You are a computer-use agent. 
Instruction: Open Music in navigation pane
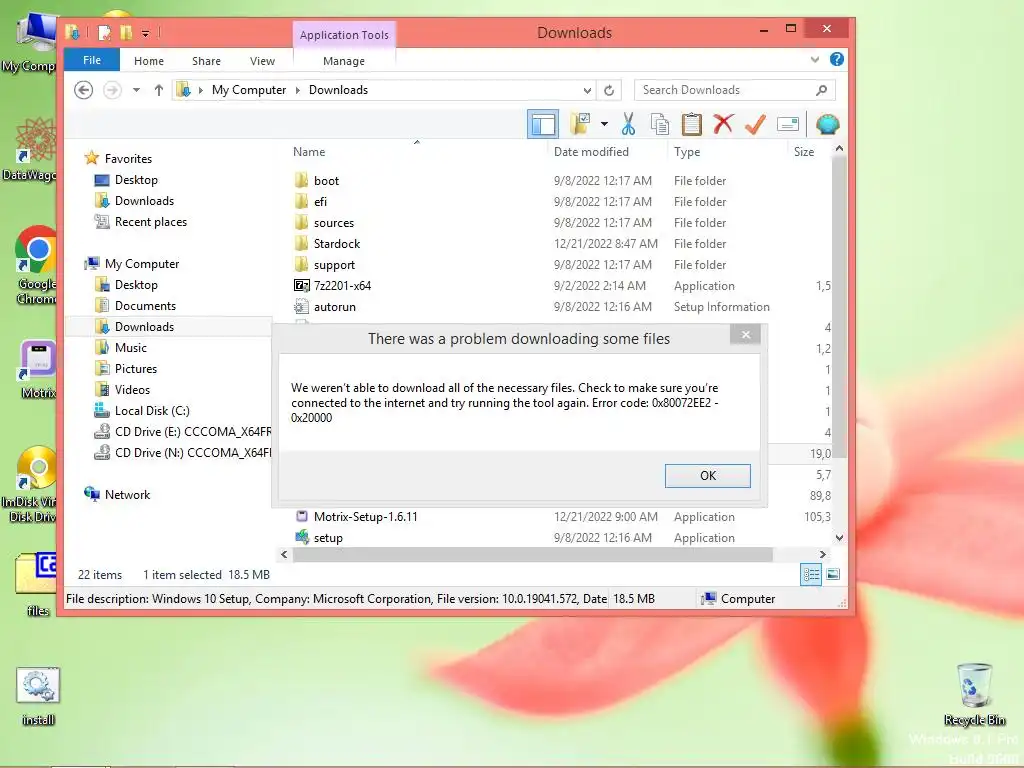[x=131, y=347]
